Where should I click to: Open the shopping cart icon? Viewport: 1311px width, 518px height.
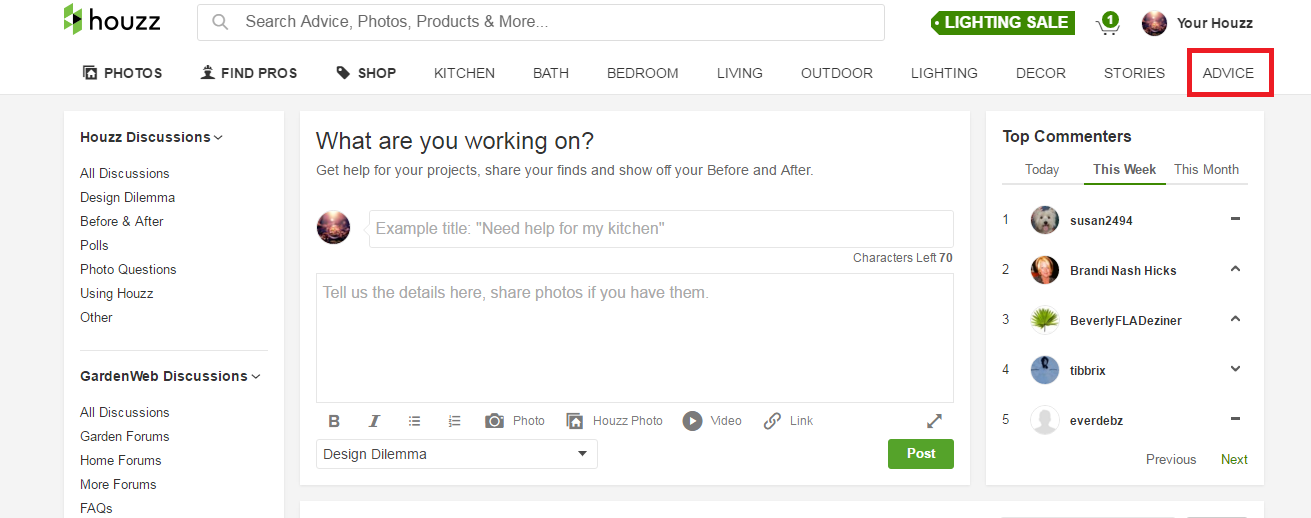pyautogui.click(x=1107, y=23)
